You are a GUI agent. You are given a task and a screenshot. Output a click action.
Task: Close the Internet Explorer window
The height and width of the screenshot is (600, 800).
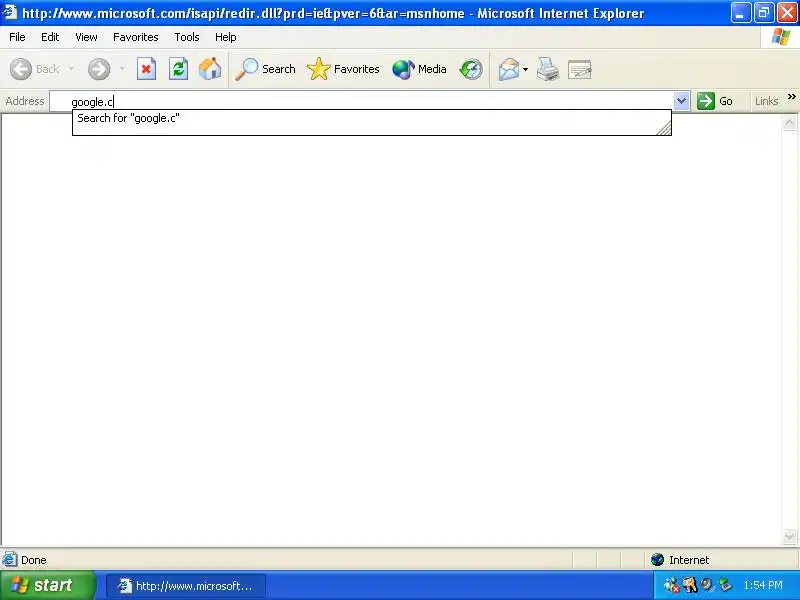tap(787, 13)
